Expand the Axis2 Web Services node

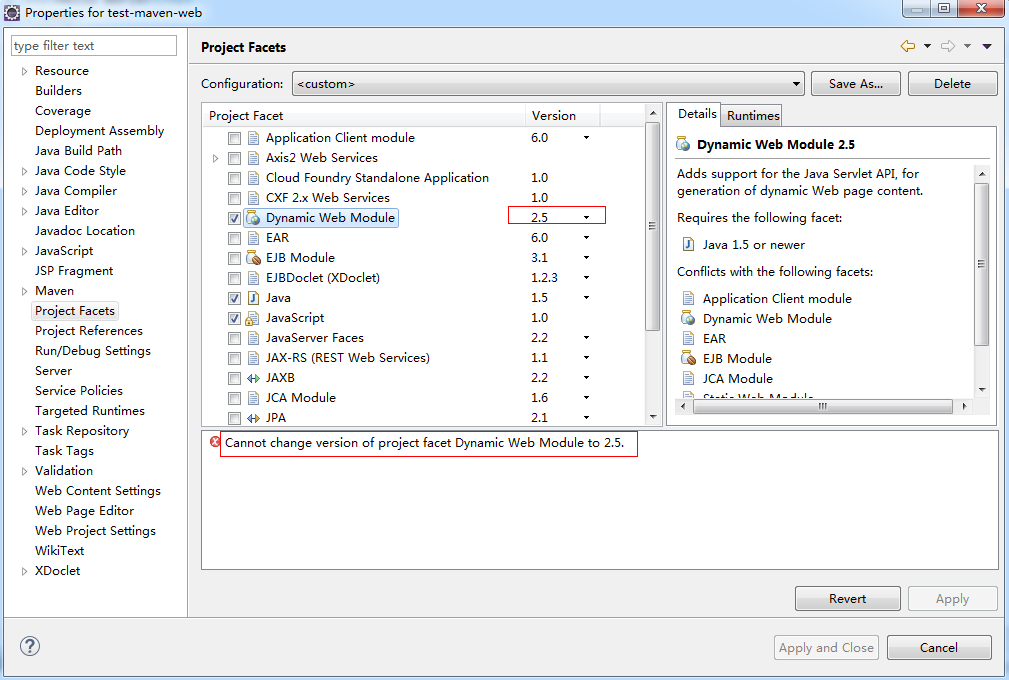point(216,158)
